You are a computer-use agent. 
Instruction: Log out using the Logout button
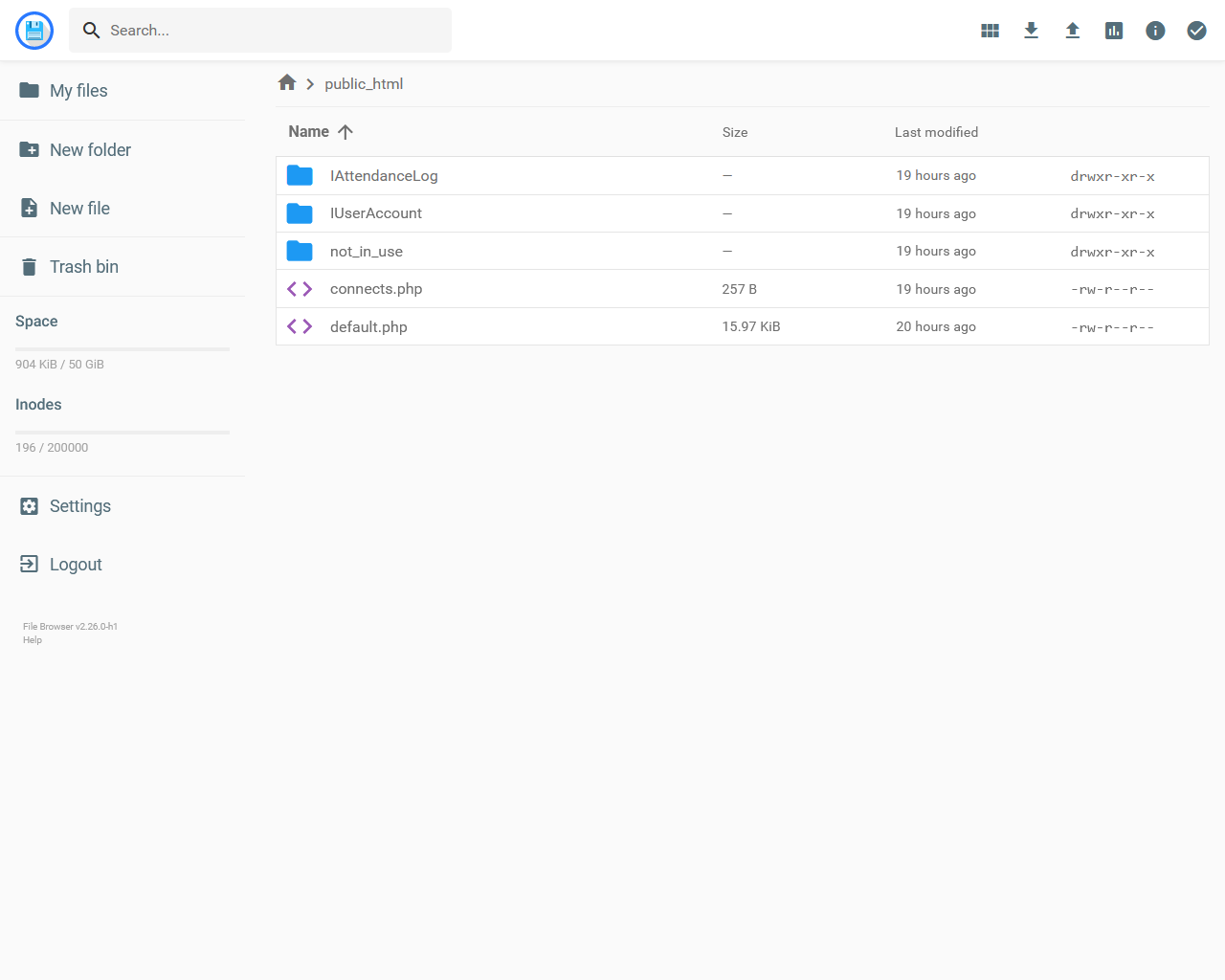[x=76, y=565]
